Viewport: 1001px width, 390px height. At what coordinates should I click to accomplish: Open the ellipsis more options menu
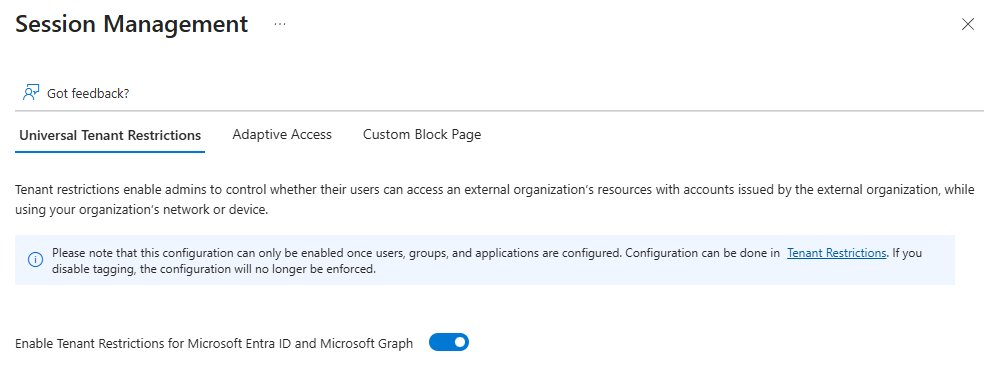(280, 24)
